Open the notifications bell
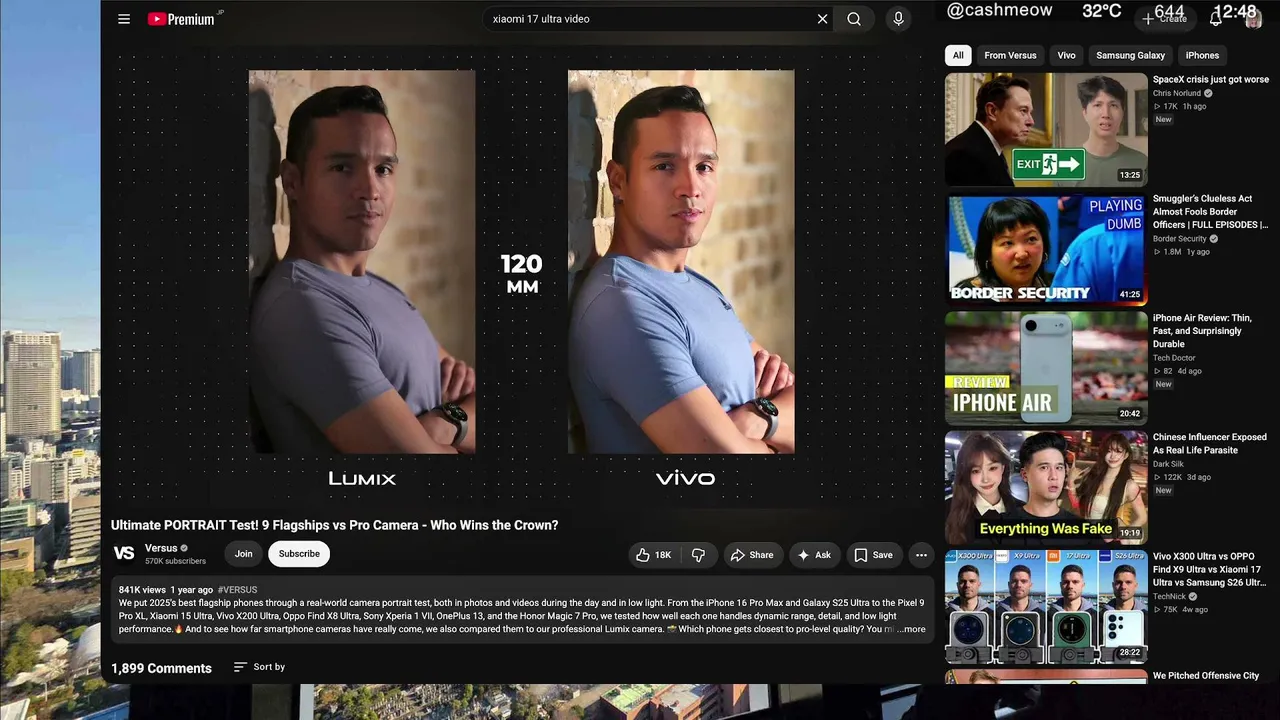This screenshot has width=1280, height=720. pyautogui.click(x=1216, y=18)
